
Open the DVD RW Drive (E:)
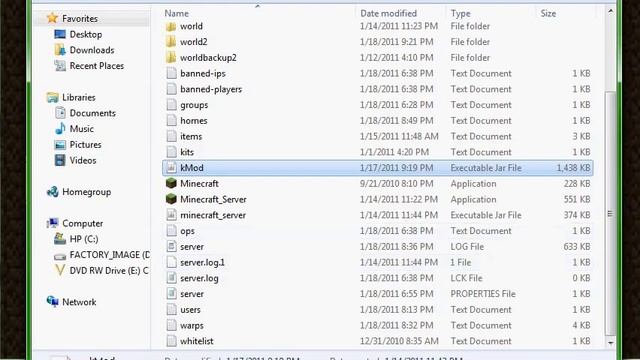coord(109,271)
